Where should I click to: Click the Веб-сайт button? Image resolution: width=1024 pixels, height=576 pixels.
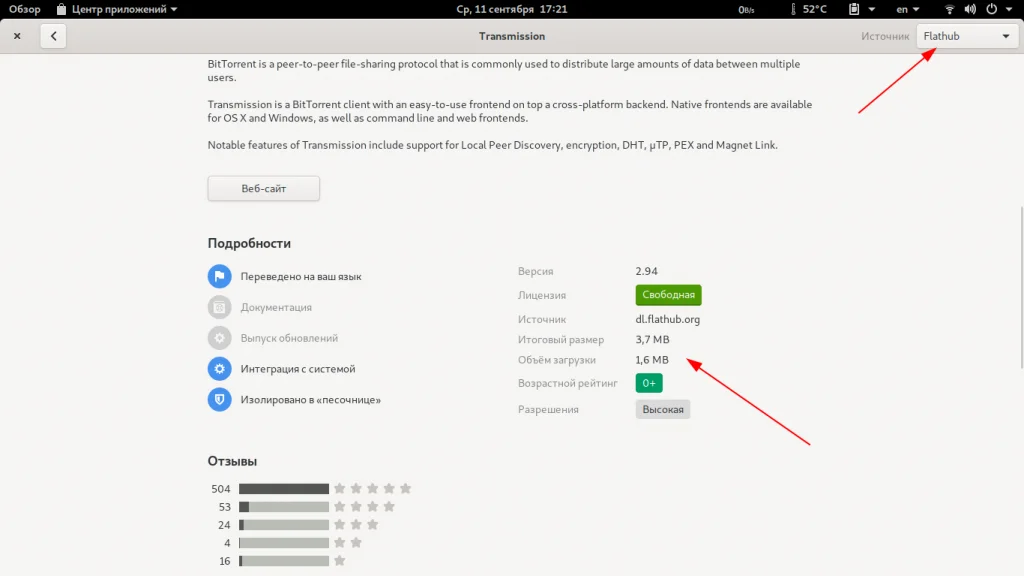[x=264, y=188]
